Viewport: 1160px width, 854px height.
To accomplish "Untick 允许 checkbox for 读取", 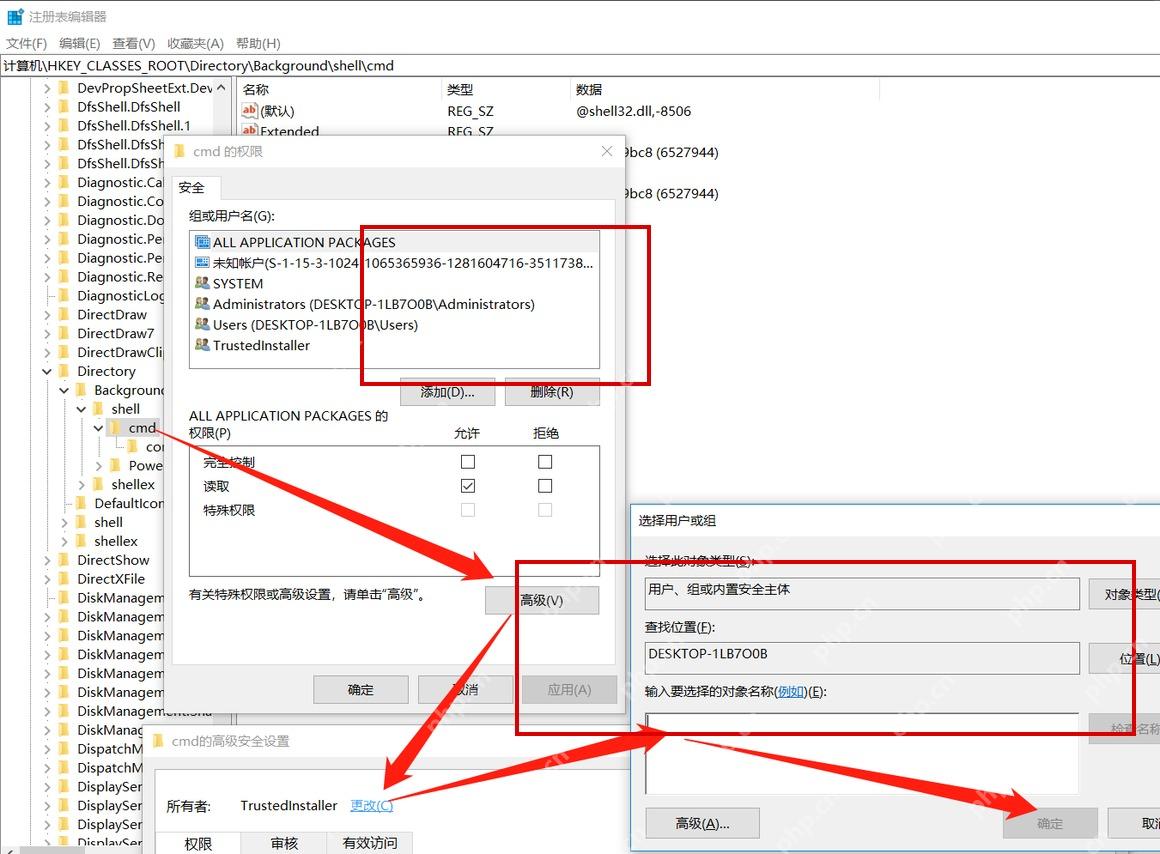I will [468, 486].
